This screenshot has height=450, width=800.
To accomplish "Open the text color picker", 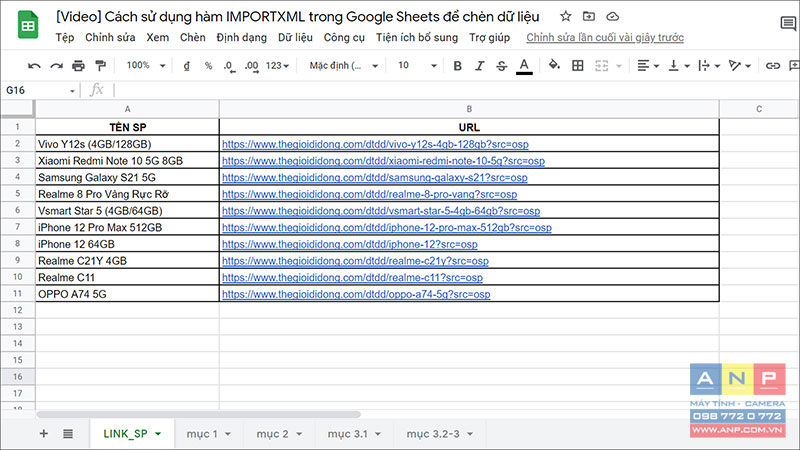I will 524,66.
